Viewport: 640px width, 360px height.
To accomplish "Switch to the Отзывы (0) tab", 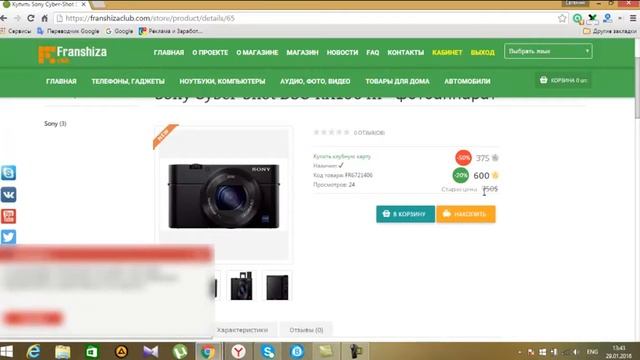I will (x=306, y=330).
